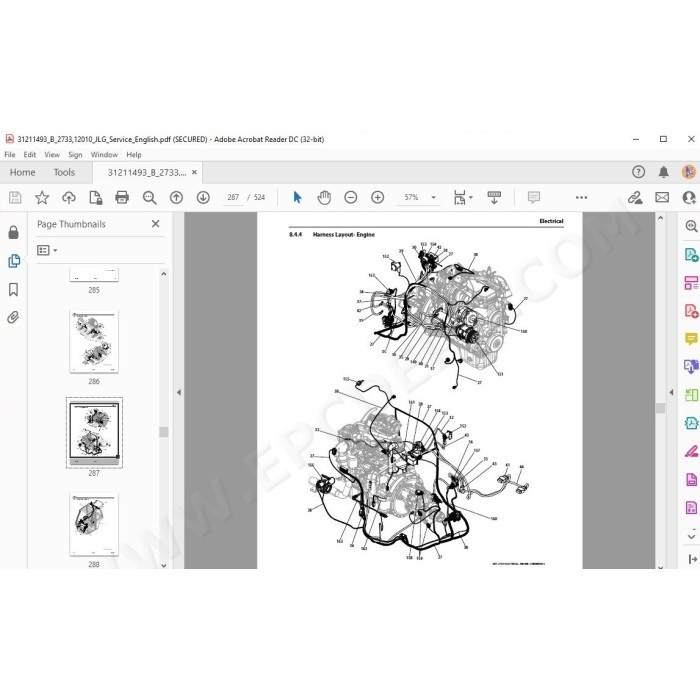Open the user account avatar
The height and width of the screenshot is (700, 700).
coord(689,172)
